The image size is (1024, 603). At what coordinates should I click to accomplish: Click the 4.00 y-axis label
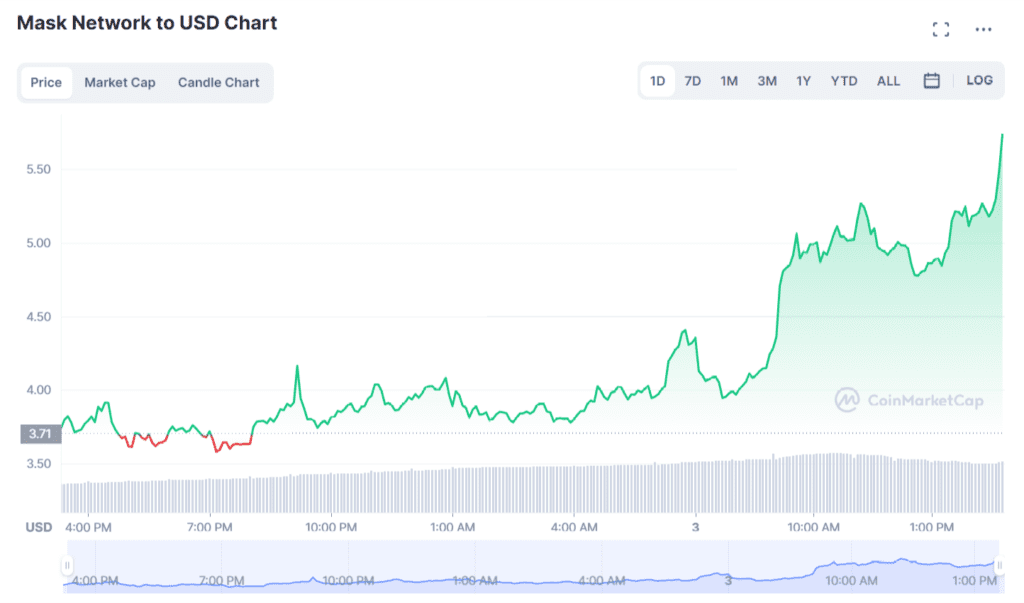(38, 390)
